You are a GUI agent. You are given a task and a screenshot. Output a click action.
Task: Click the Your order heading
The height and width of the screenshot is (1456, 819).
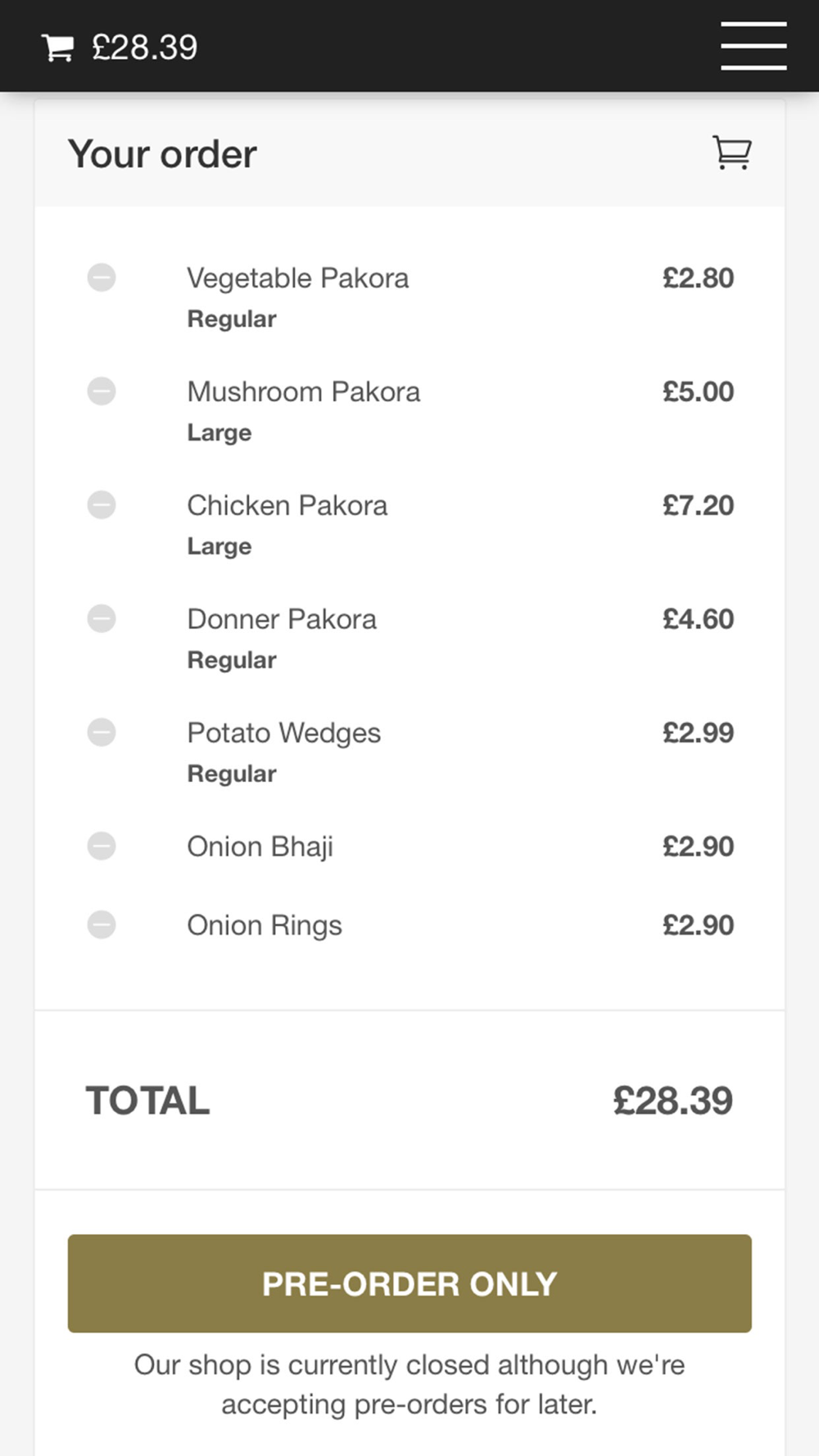coord(162,154)
